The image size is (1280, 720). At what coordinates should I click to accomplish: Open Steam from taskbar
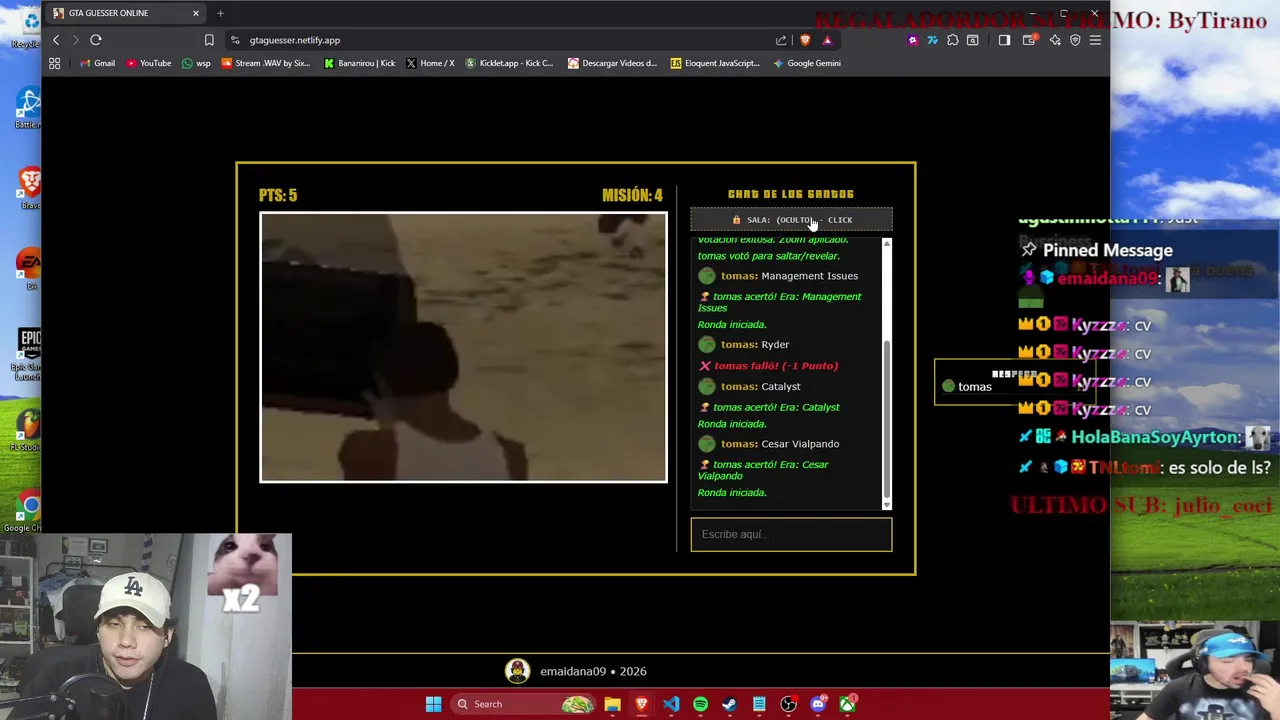point(729,704)
